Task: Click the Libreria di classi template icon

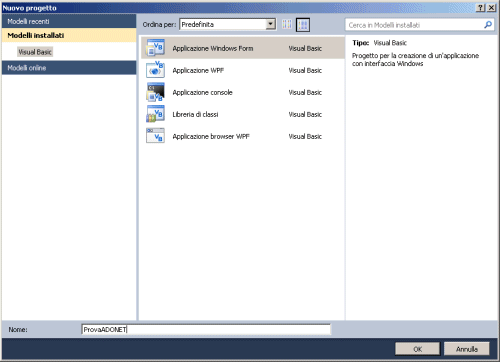Action: (155, 114)
